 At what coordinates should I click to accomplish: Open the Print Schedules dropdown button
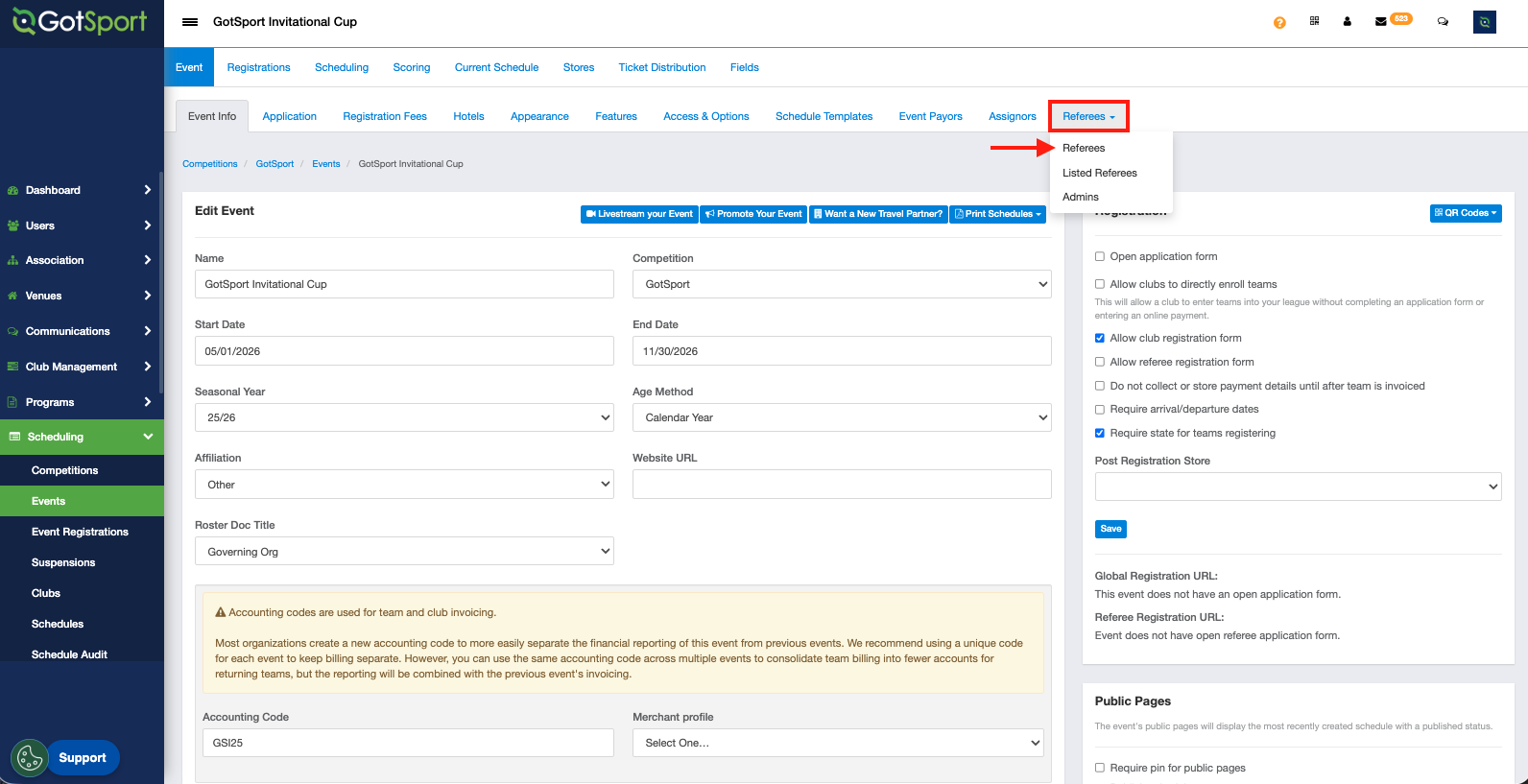click(997, 214)
